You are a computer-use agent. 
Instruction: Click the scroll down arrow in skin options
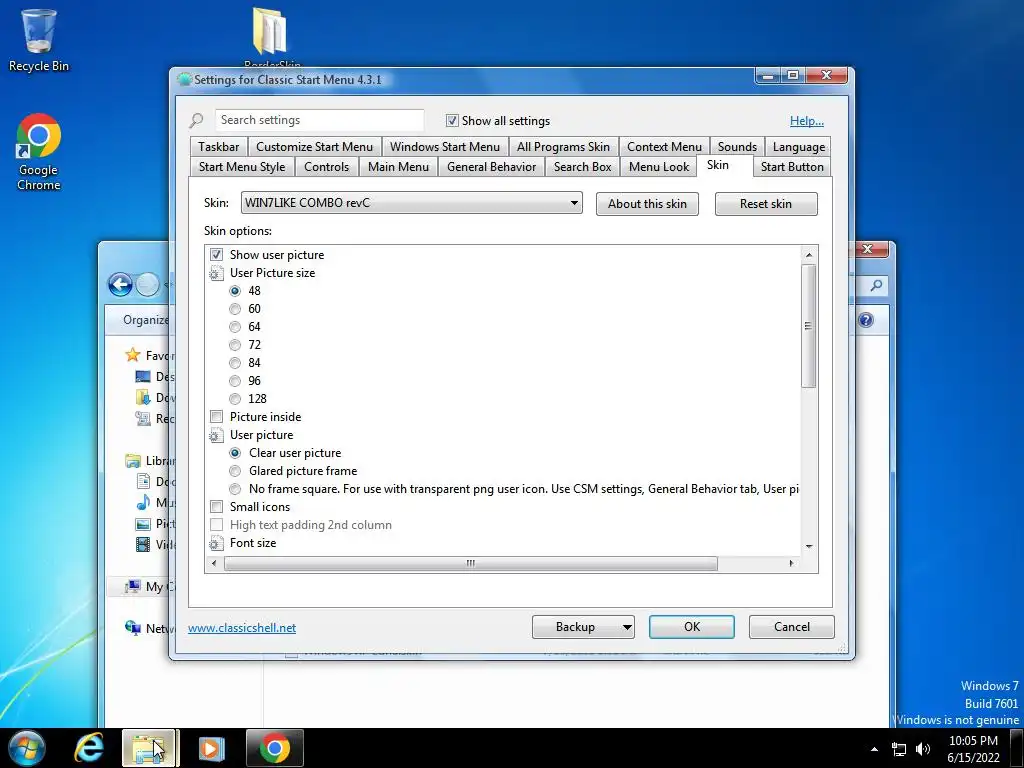click(808, 546)
